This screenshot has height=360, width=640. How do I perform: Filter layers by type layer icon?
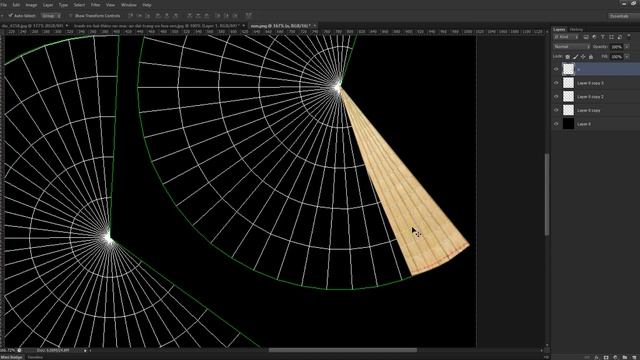[603, 37]
